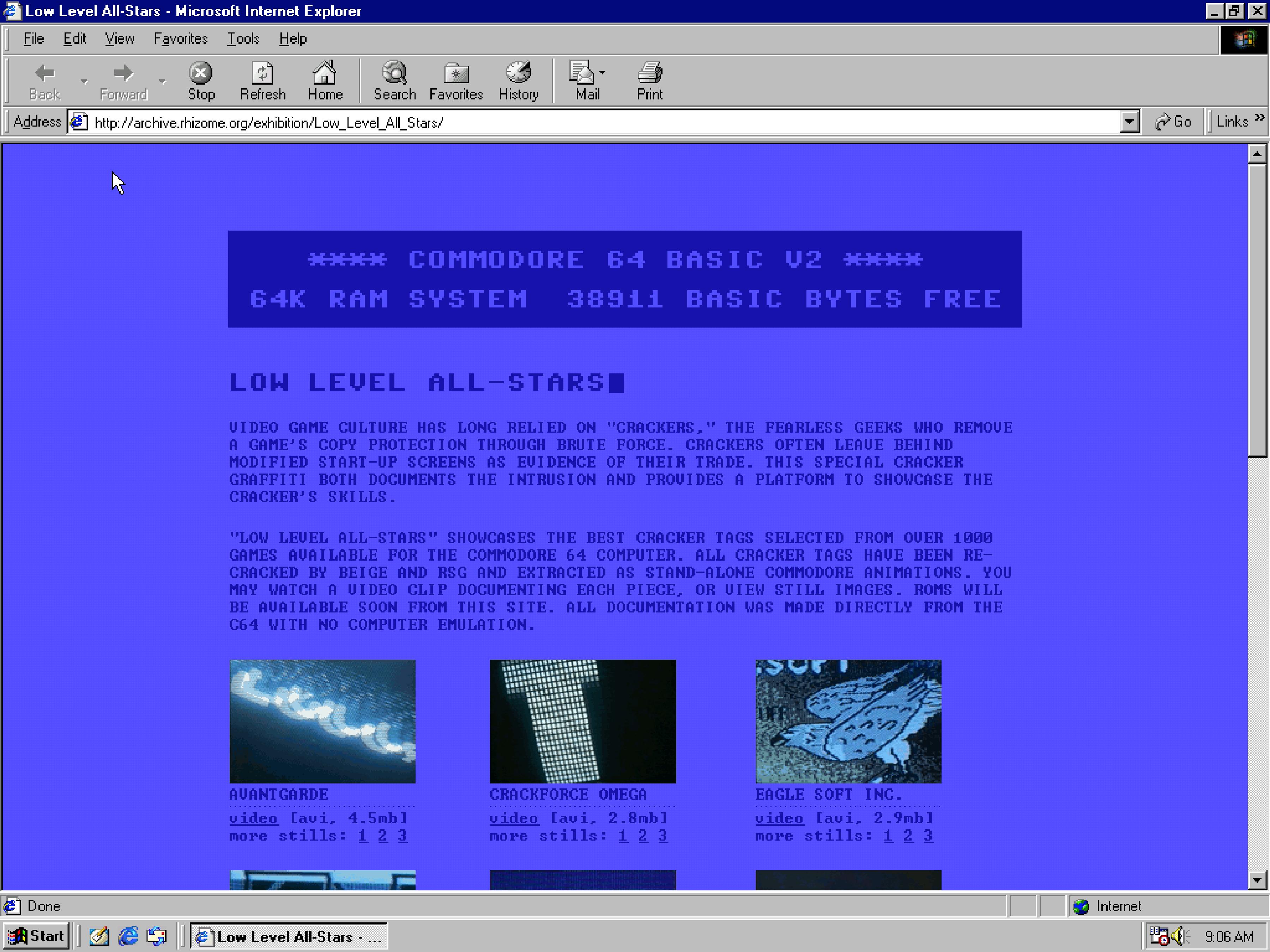Open the Mail button dropdown arrow
This screenshot has width=1270, height=952.
[602, 73]
